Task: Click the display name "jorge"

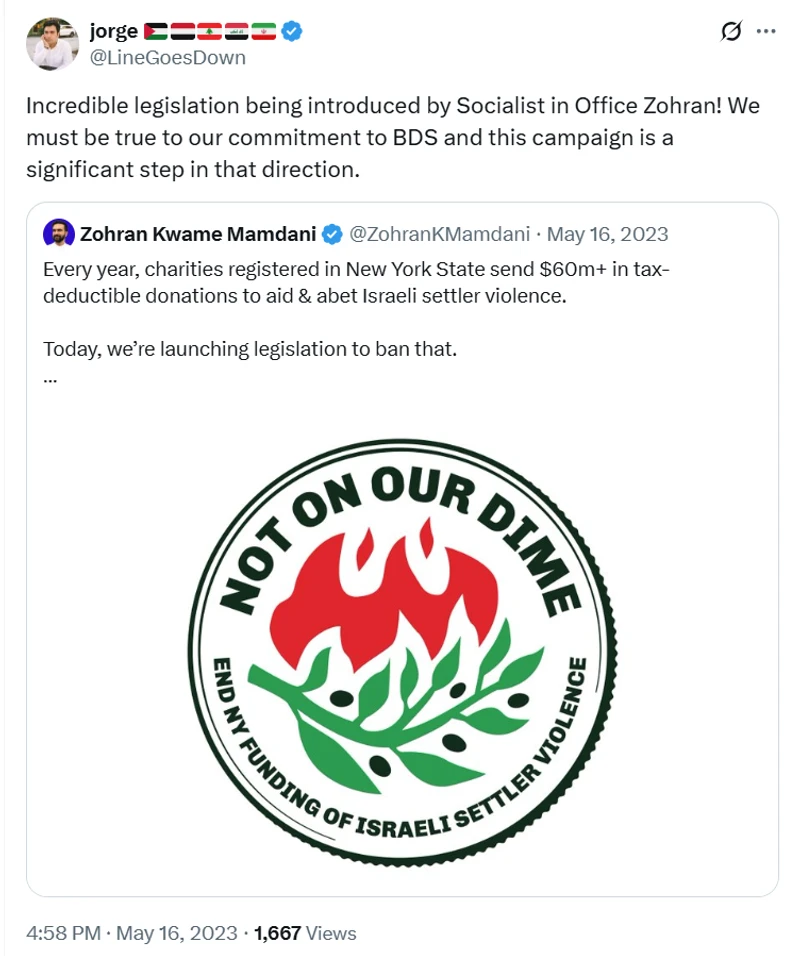Action: click(x=113, y=31)
